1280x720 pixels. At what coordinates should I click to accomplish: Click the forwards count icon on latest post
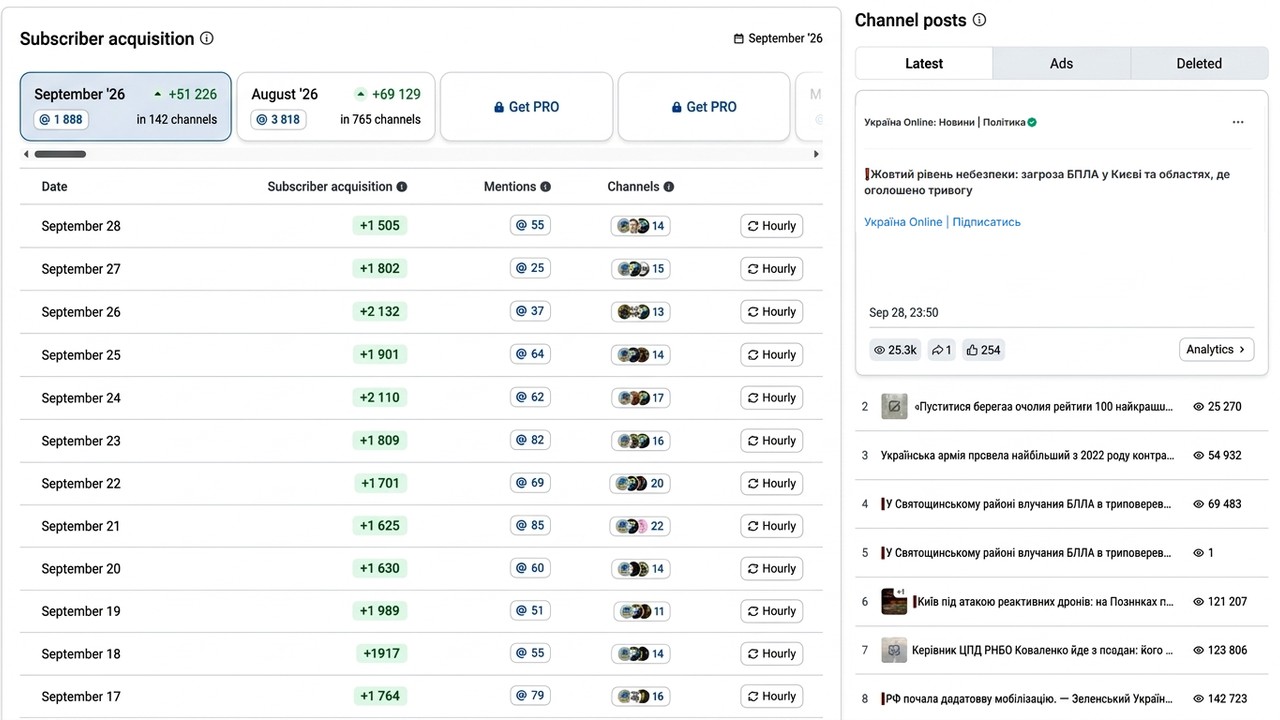941,350
